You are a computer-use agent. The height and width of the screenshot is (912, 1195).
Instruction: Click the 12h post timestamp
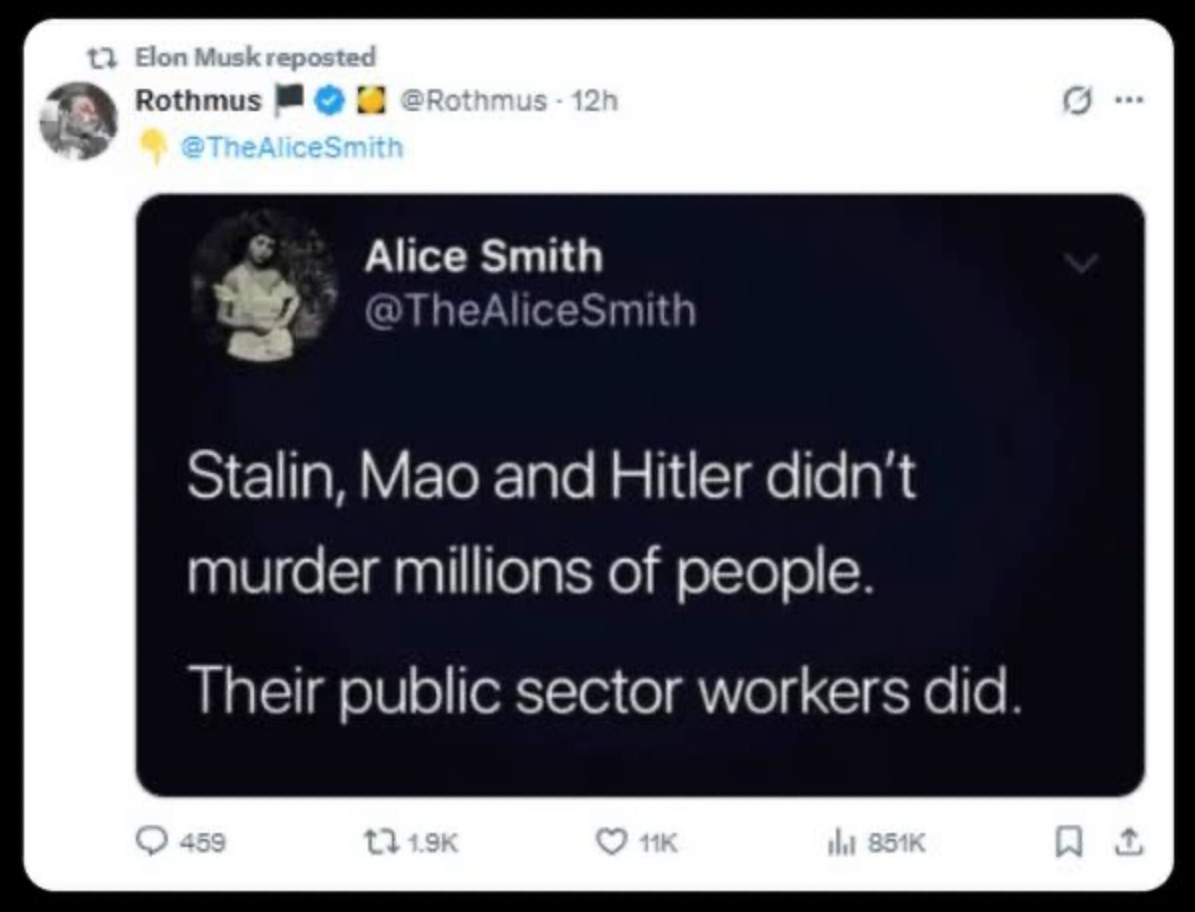[595, 101]
